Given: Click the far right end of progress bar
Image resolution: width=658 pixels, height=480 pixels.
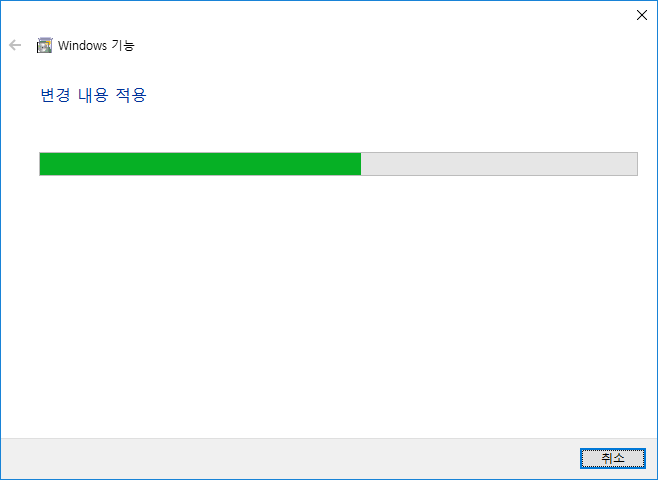Looking at the screenshot, I should 635,164.
